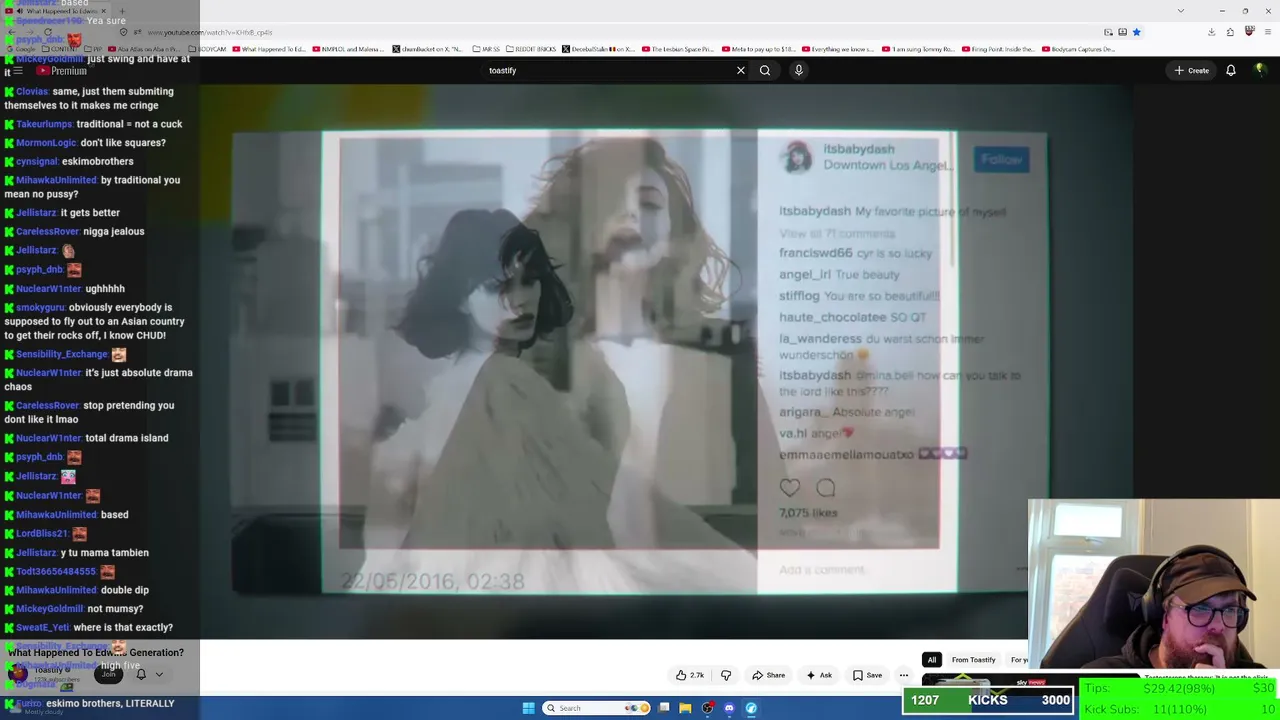Image resolution: width=1280 pixels, height=720 pixels.
Task: Close the 'What Happened To Edwin...' browser tab
Action: tap(104, 11)
